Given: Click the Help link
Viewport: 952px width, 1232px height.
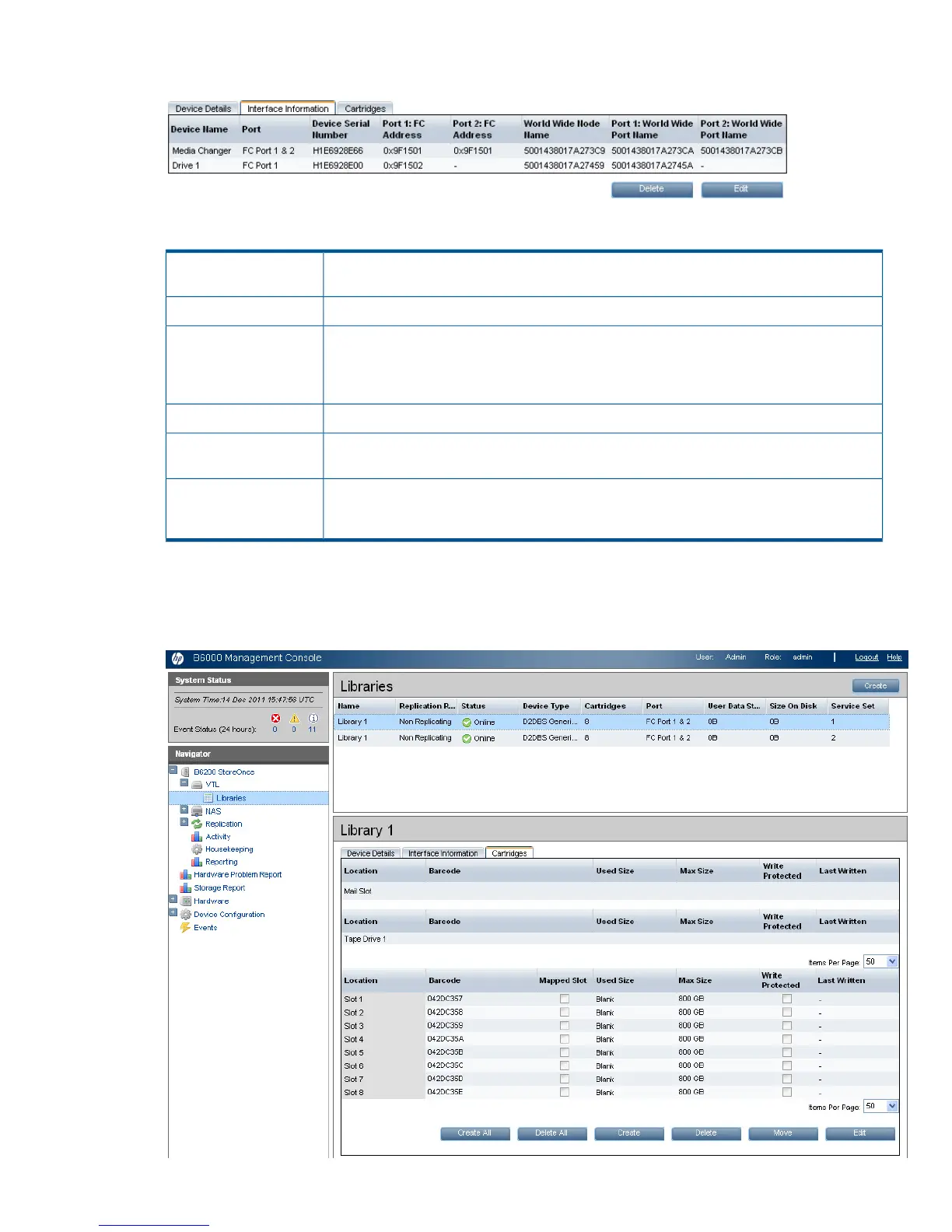Looking at the screenshot, I should tap(894, 657).
